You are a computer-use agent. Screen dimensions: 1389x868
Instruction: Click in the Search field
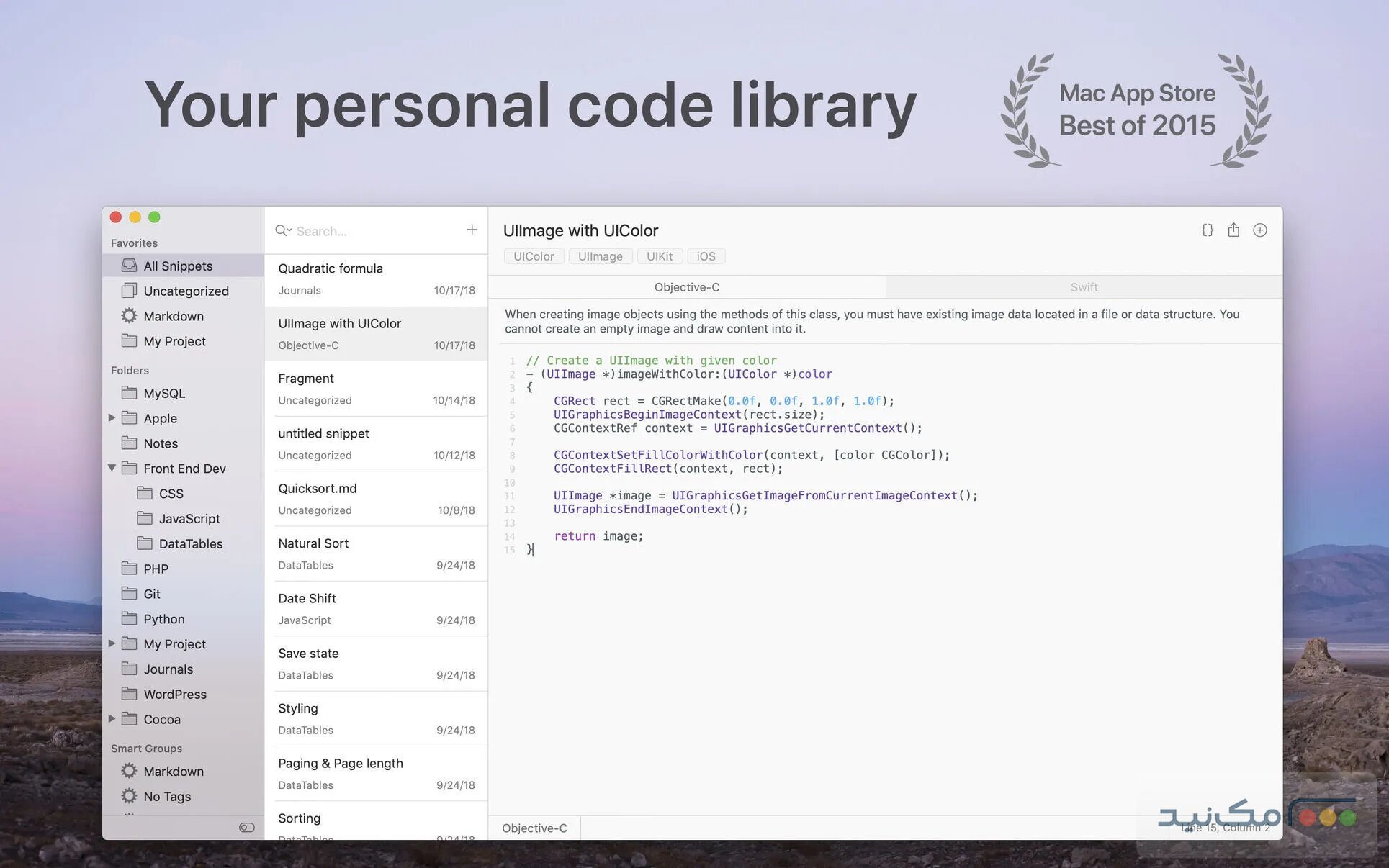[x=374, y=231]
